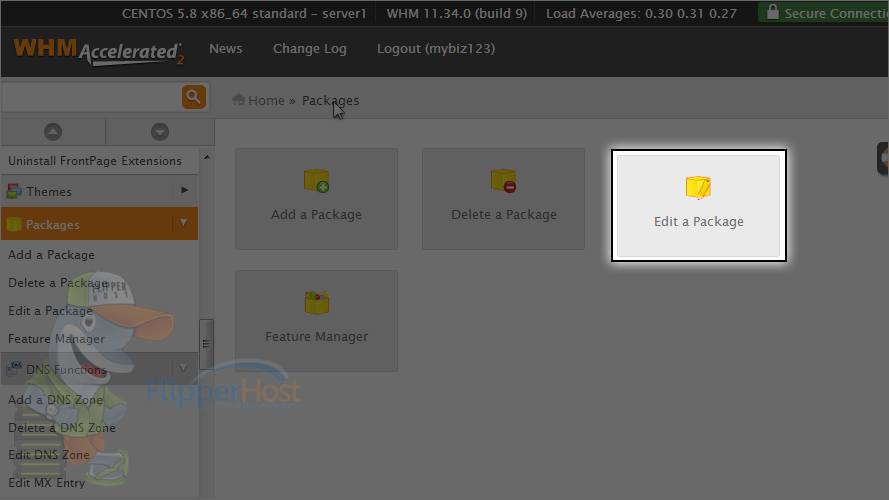Click the sidebar scrollbar thumb
Viewport: 889px width, 500px height.
click(x=206, y=344)
